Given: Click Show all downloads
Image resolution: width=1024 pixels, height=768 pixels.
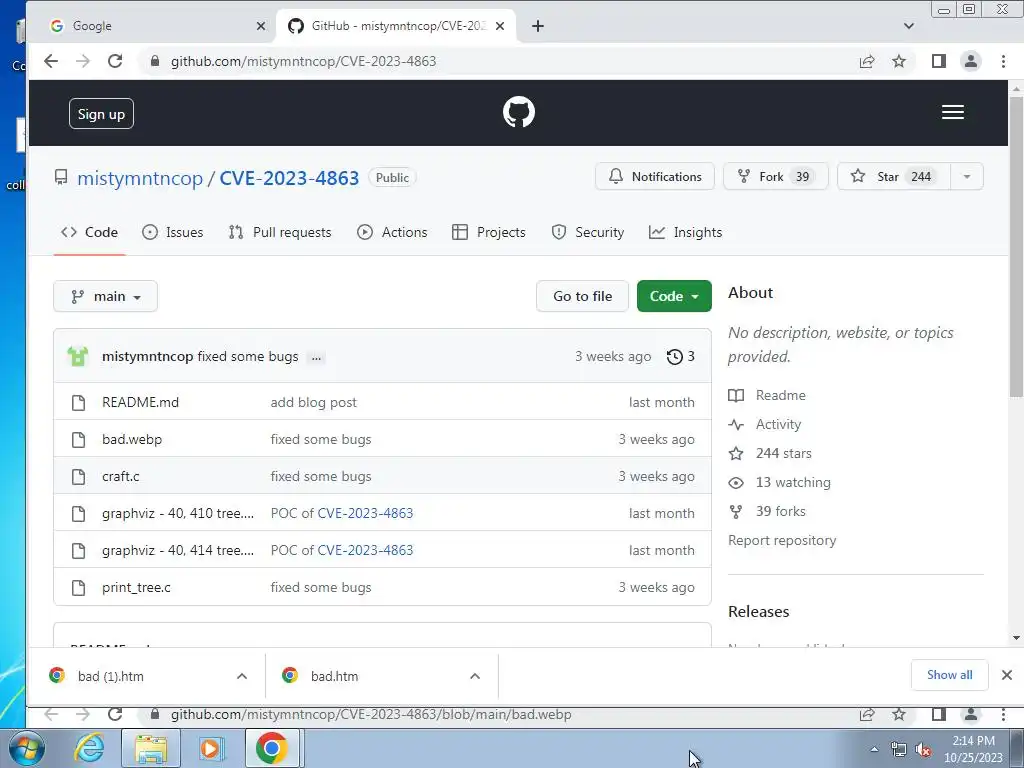Looking at the screenshot, I should pyautogui.click(x=949, y=675).
